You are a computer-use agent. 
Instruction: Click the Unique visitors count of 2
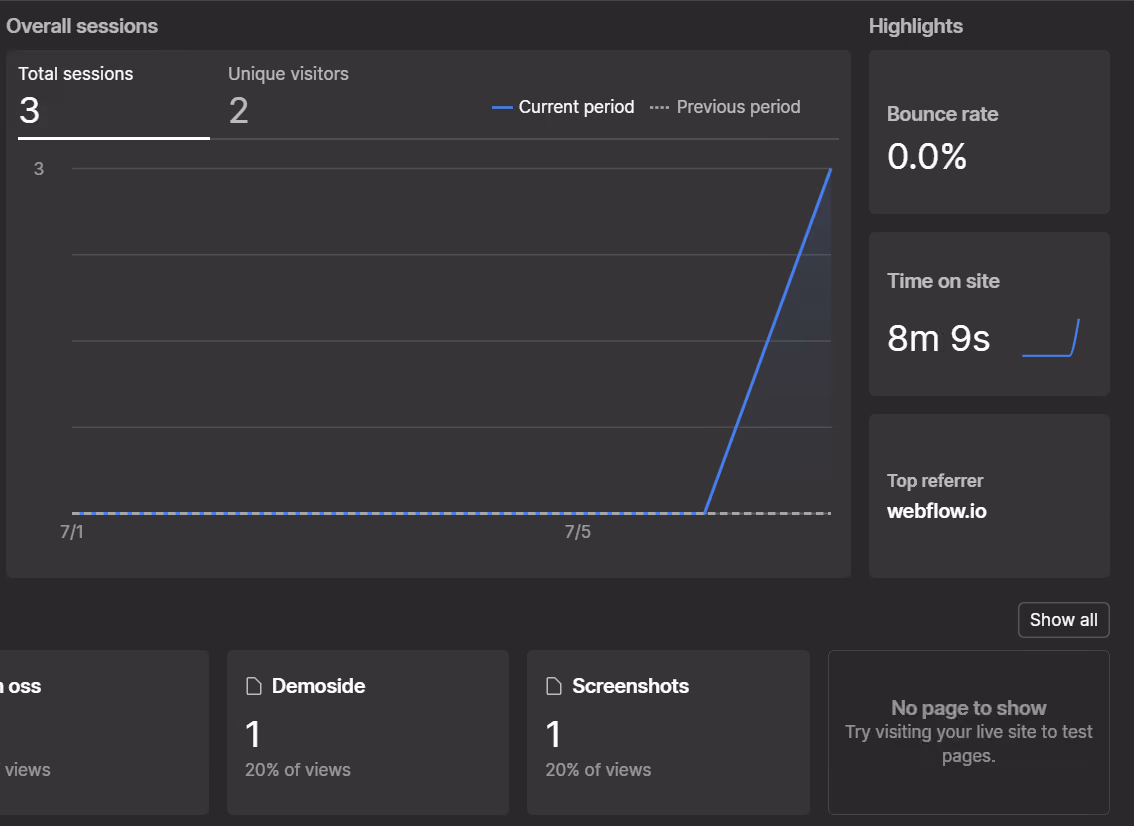tap(239, 111)
